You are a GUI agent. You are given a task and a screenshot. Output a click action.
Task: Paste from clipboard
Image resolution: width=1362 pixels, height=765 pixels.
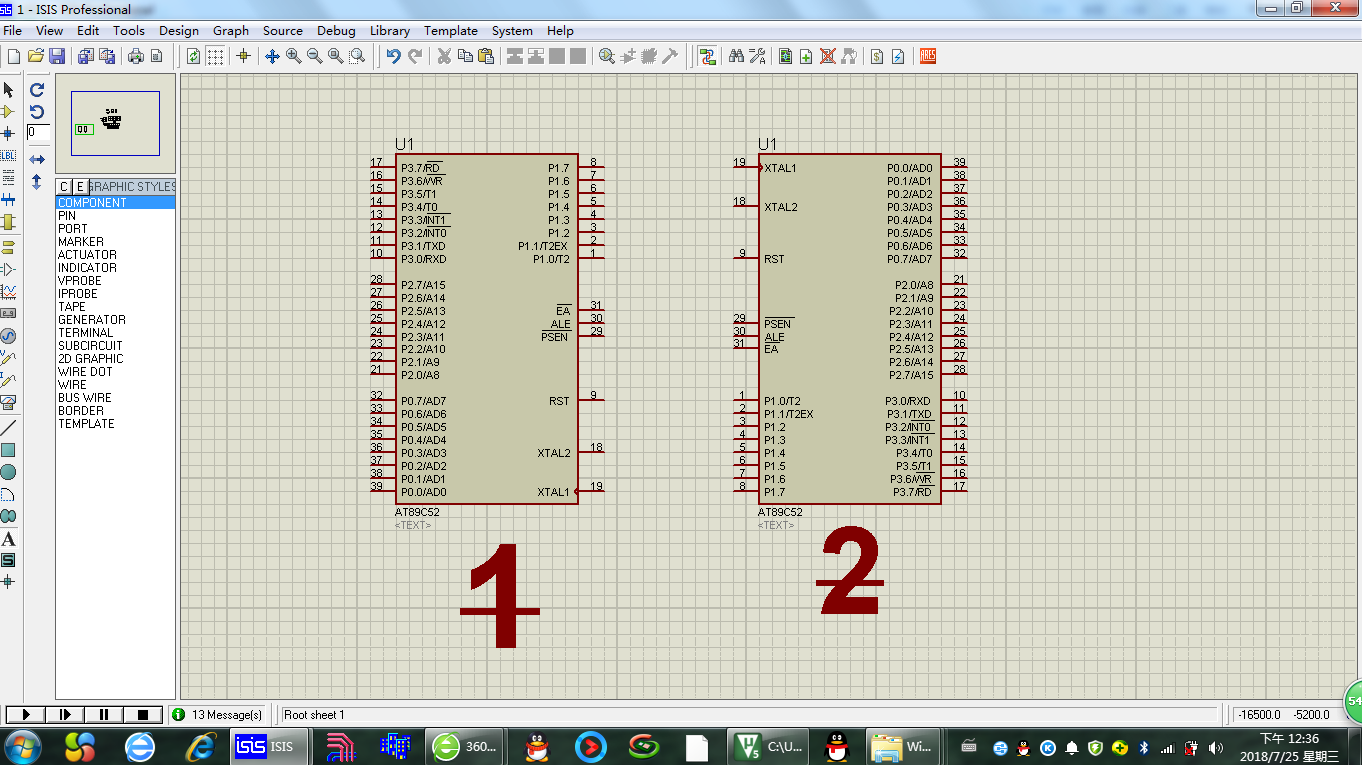(x=486, y=56)
